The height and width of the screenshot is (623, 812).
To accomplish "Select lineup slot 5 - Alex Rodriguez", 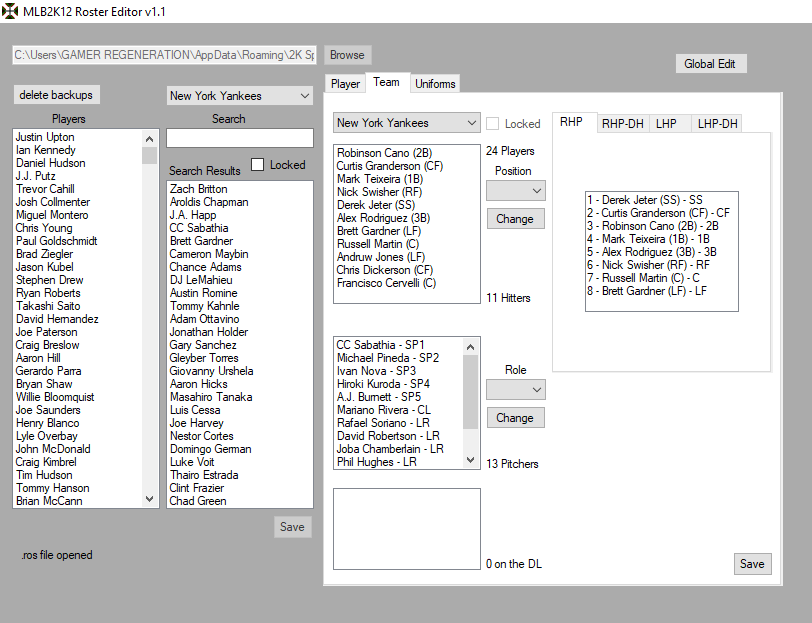I will [651, 252].
